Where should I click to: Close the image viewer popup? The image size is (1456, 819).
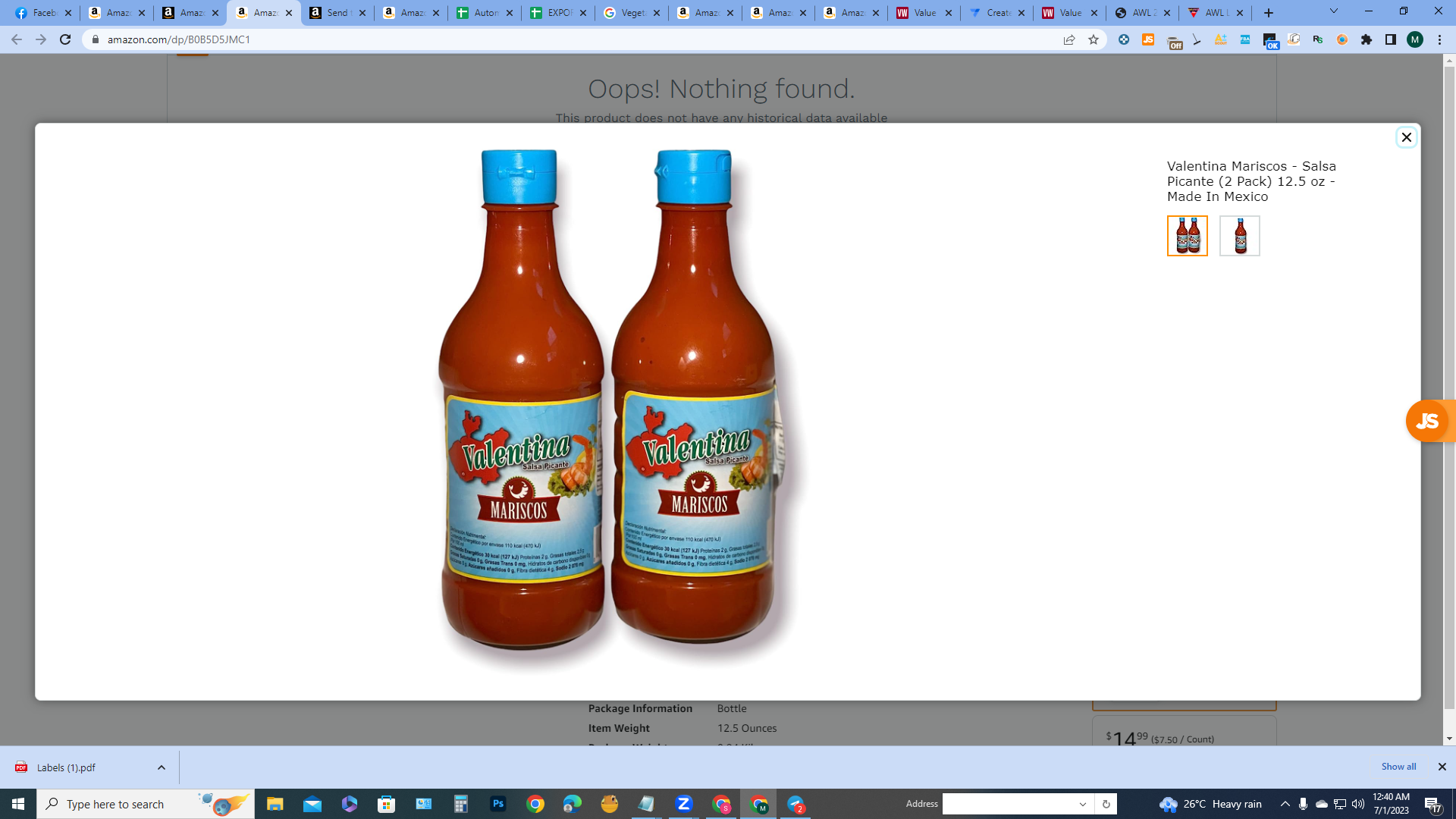1406,137
